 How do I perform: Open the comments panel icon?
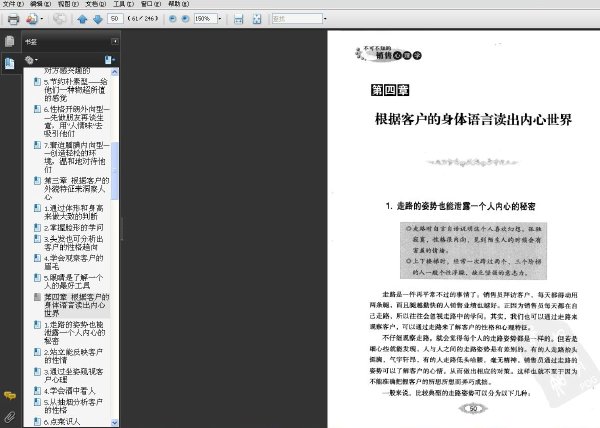[10, 395]
